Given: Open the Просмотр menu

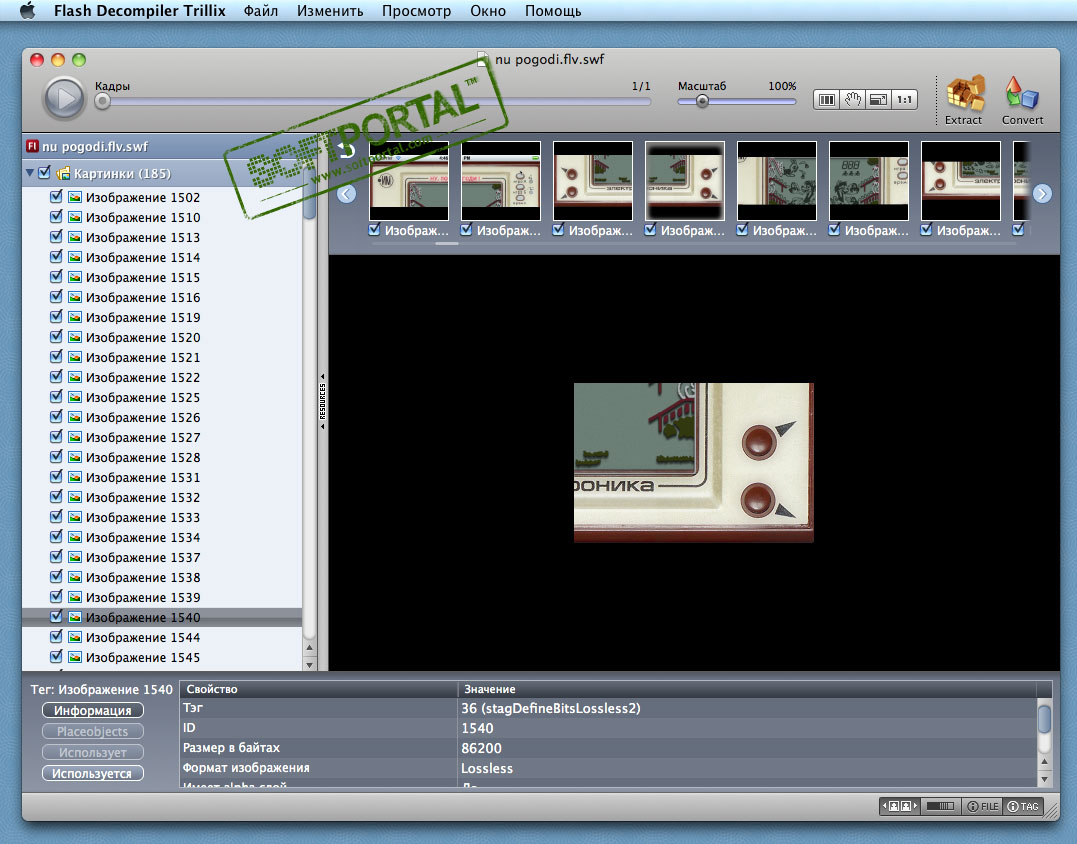Looking at the screenshot, I should tap(416, 11).
